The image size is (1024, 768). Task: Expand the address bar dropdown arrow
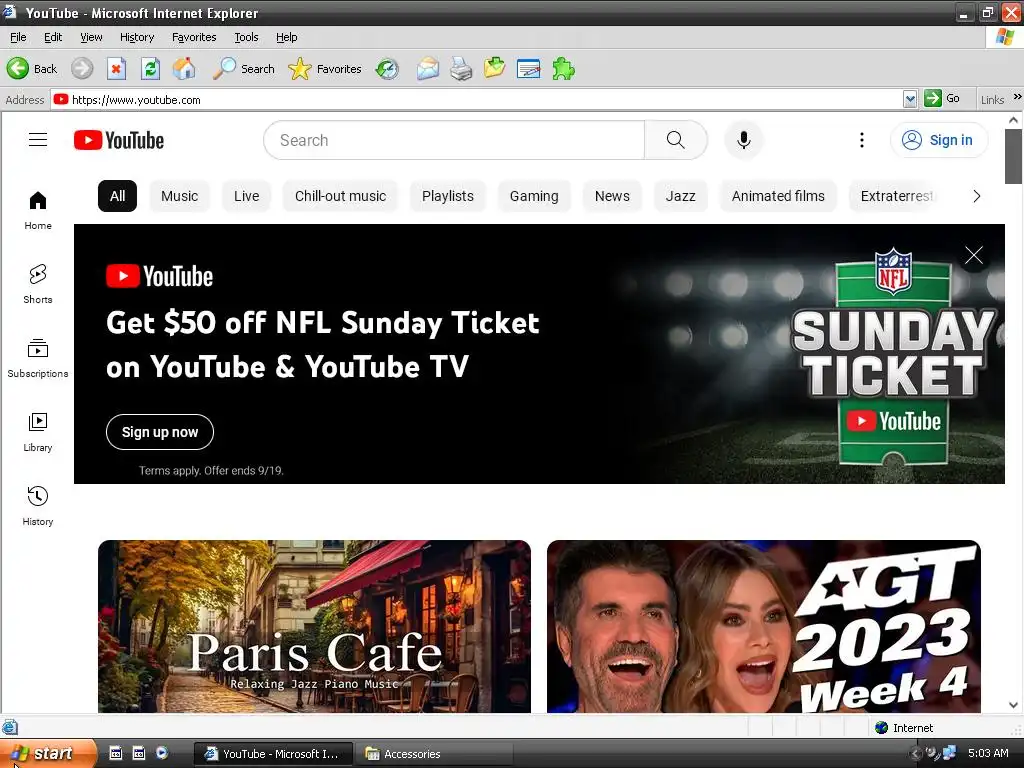910,99
